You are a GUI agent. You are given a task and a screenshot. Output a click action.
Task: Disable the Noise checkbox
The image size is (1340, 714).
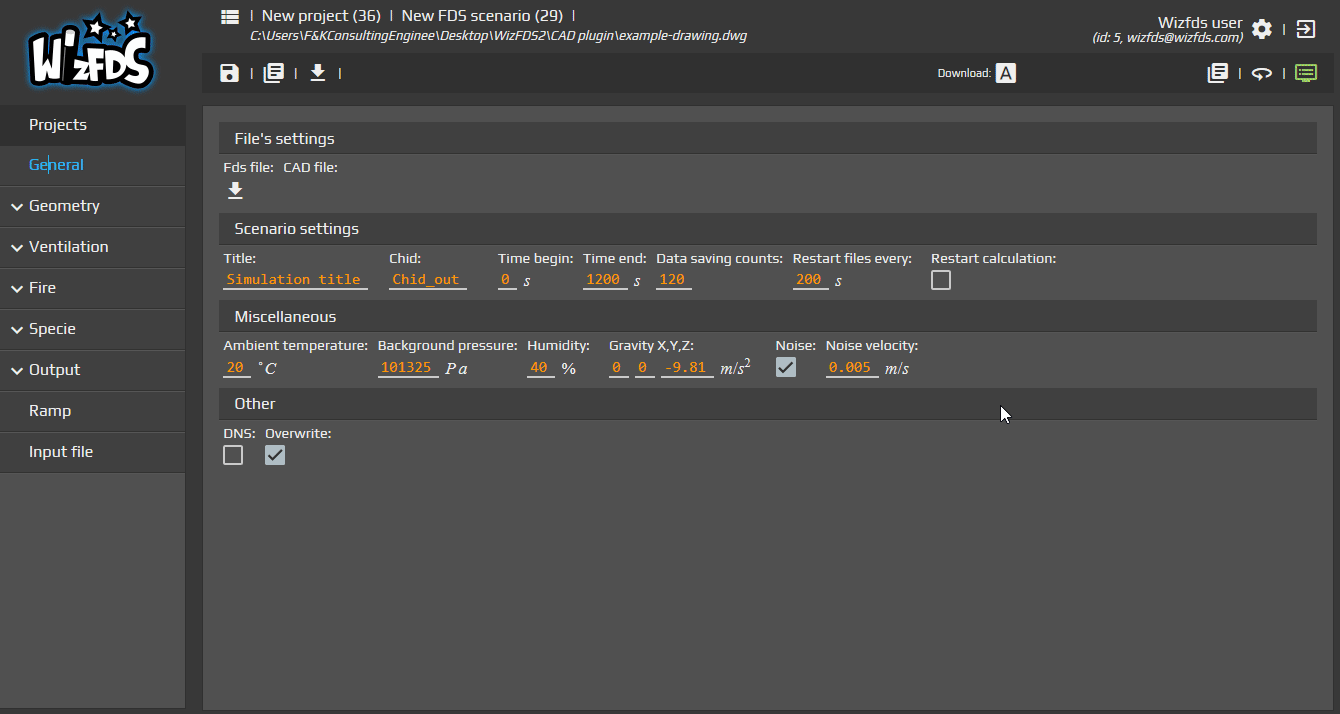click(786, 367)
